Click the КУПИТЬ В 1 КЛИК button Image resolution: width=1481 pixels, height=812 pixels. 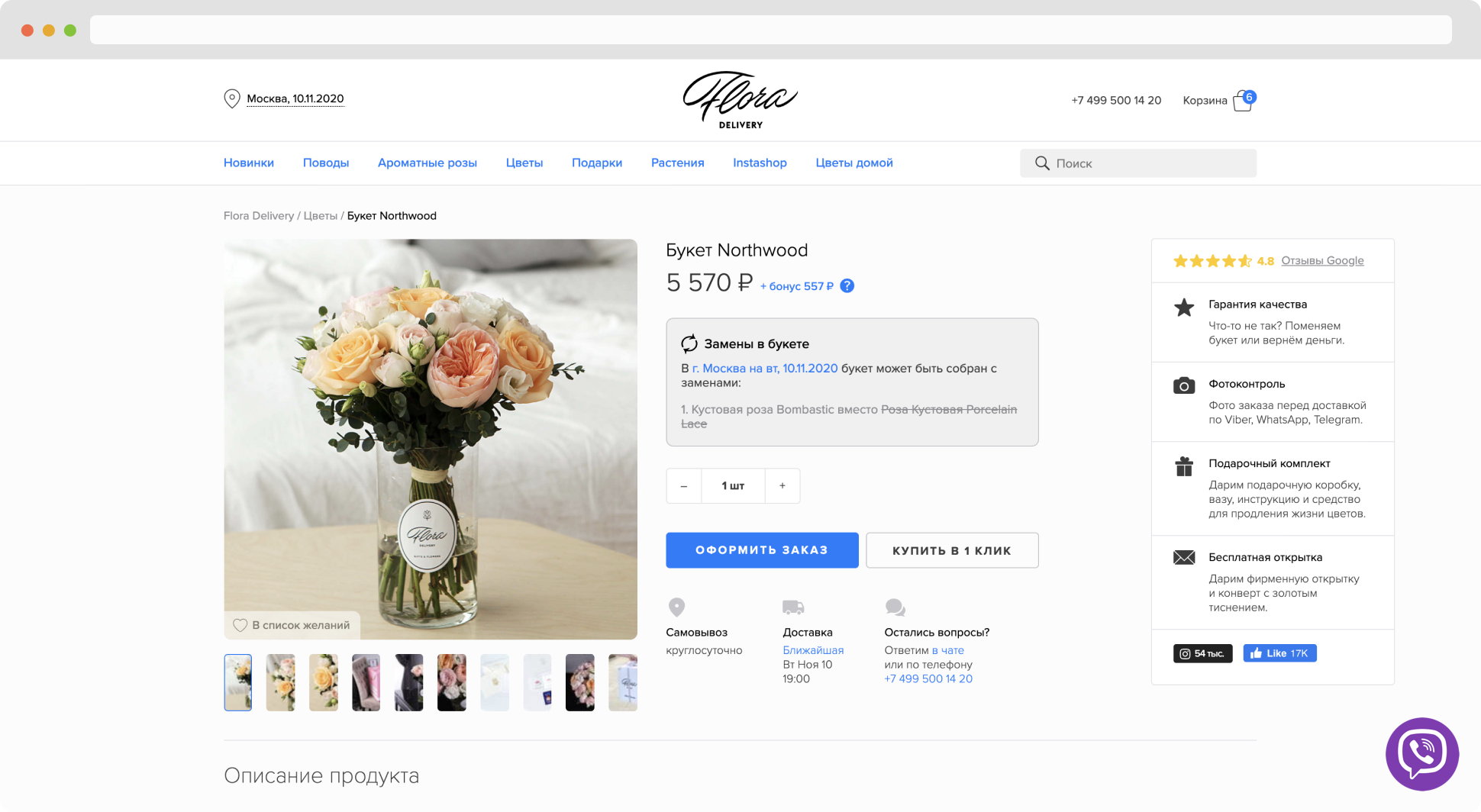[952, 550]
